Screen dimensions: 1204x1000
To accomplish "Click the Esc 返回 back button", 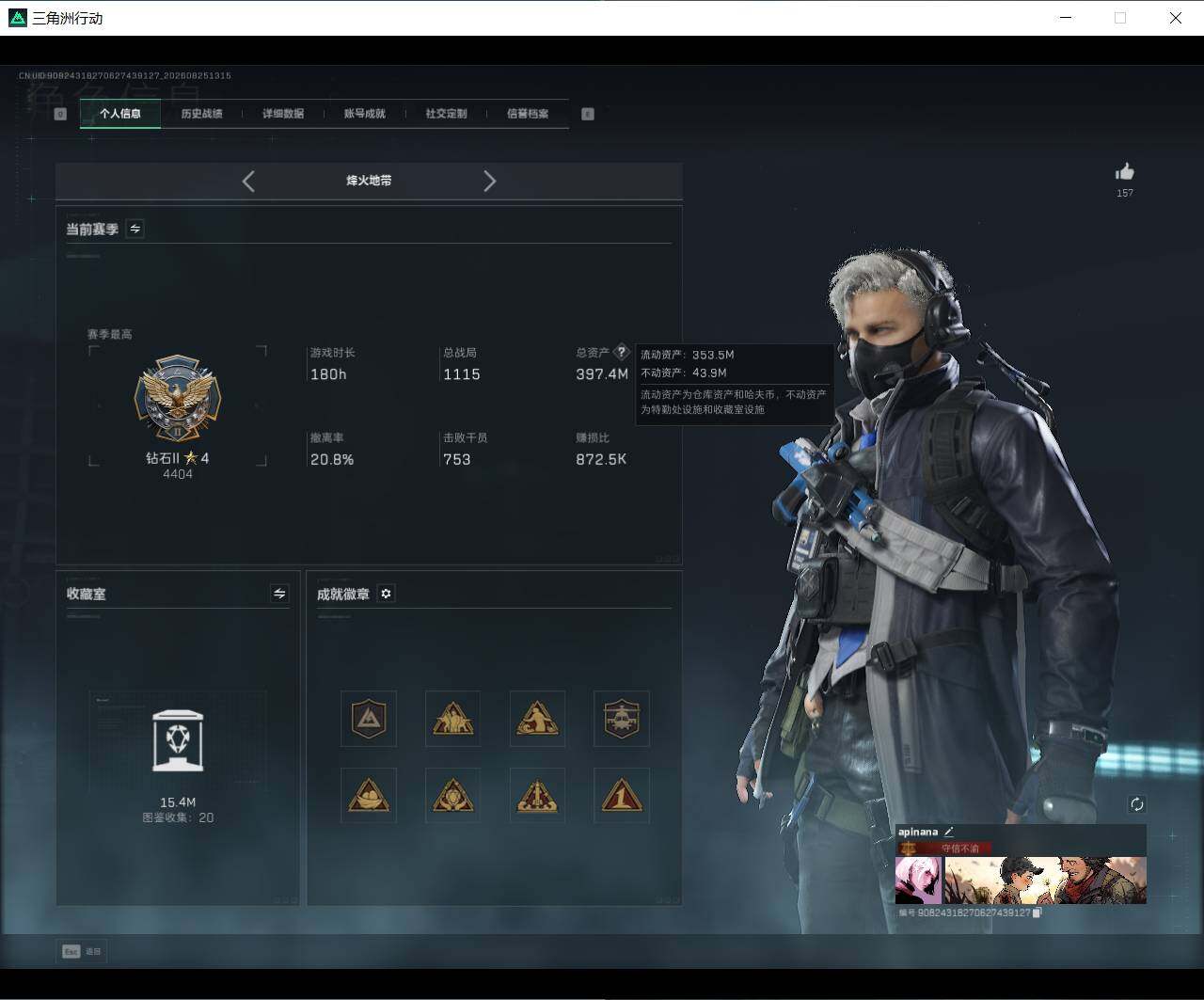I will (81, 951).
